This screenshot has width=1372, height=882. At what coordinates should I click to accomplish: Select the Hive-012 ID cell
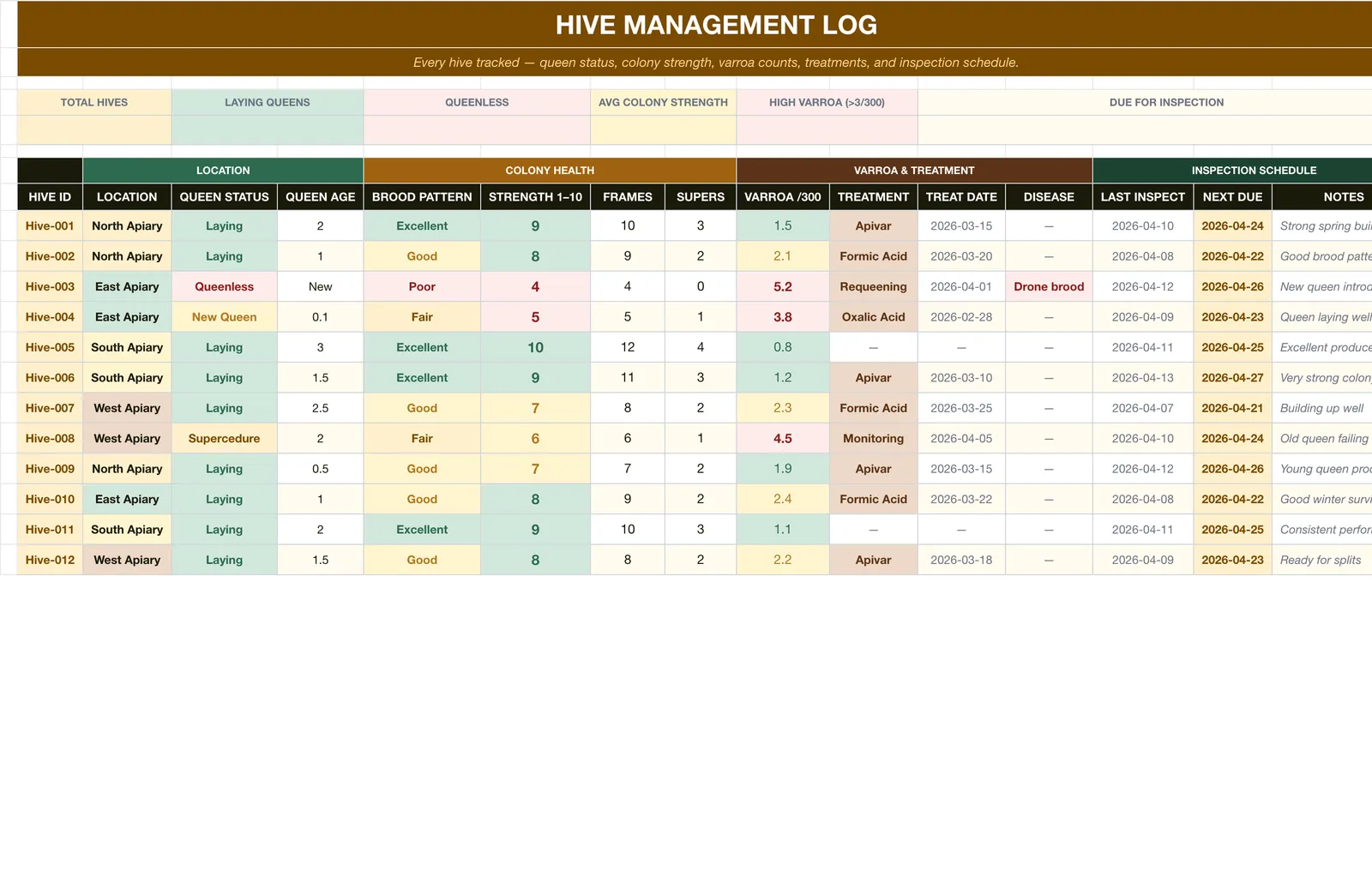pos(50,561)
